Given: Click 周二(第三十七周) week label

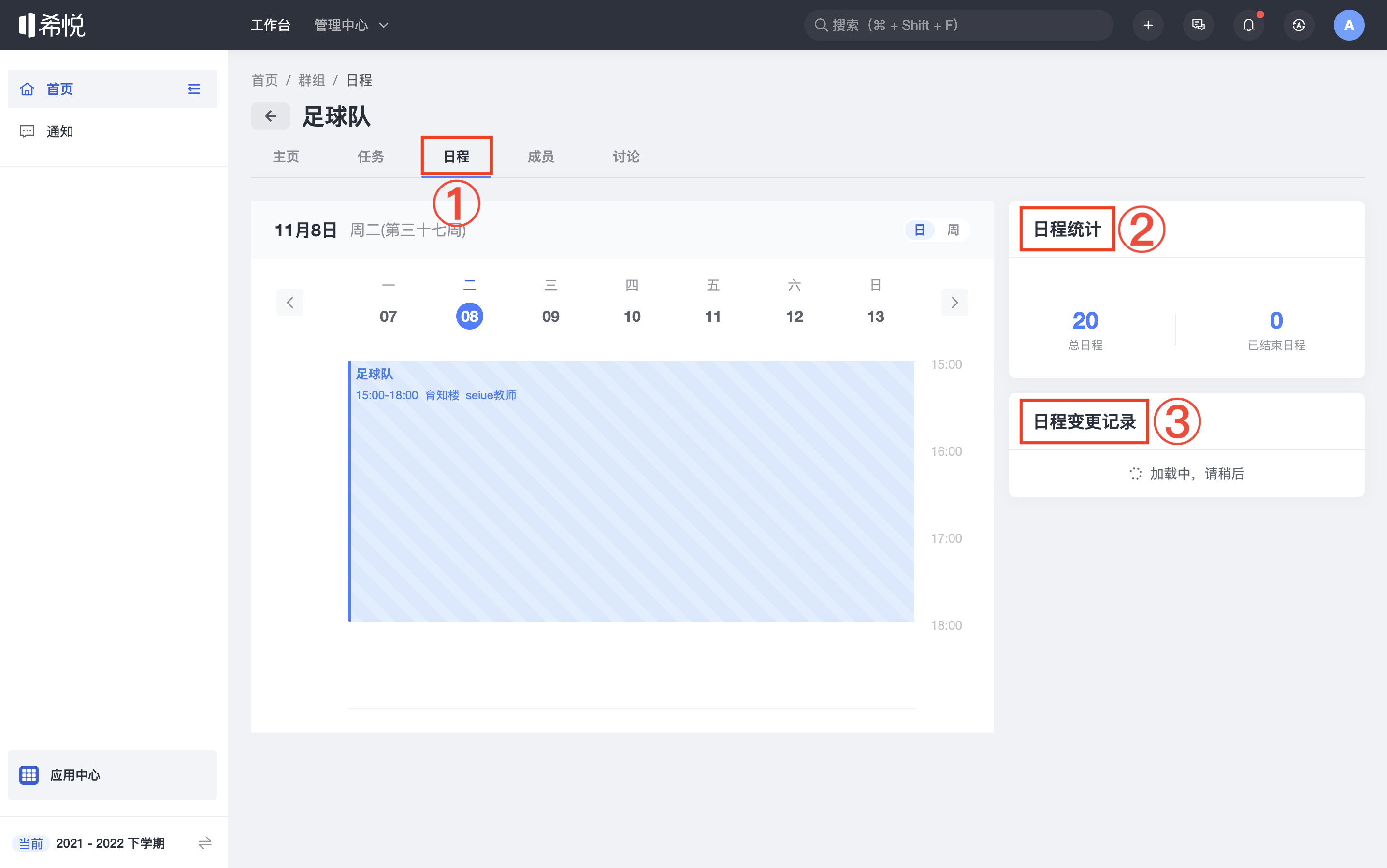Looking at the screenshot, I should pos(407,230).
